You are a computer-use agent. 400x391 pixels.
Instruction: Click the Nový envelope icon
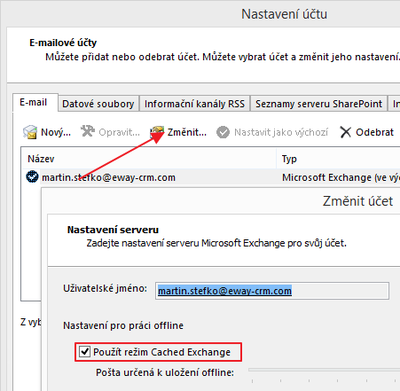point(30,132)
